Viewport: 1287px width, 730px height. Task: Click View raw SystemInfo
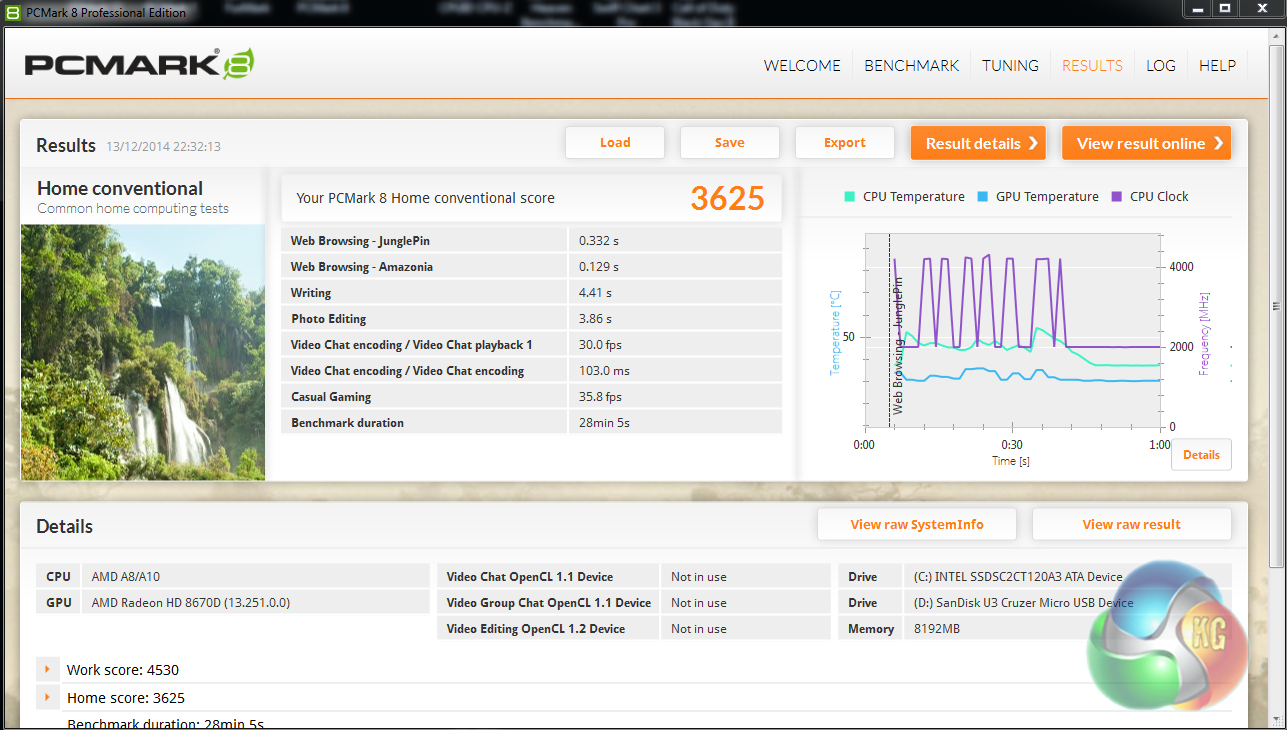click(x=917, y=524)
